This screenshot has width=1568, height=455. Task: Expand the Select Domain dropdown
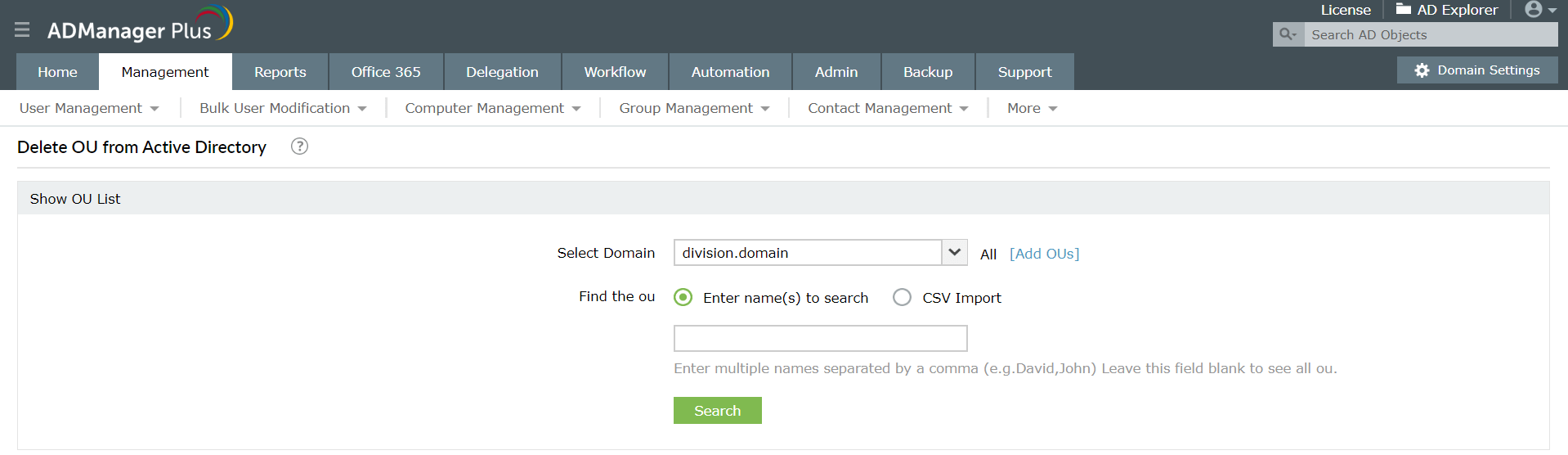click(x=954, y=253)
